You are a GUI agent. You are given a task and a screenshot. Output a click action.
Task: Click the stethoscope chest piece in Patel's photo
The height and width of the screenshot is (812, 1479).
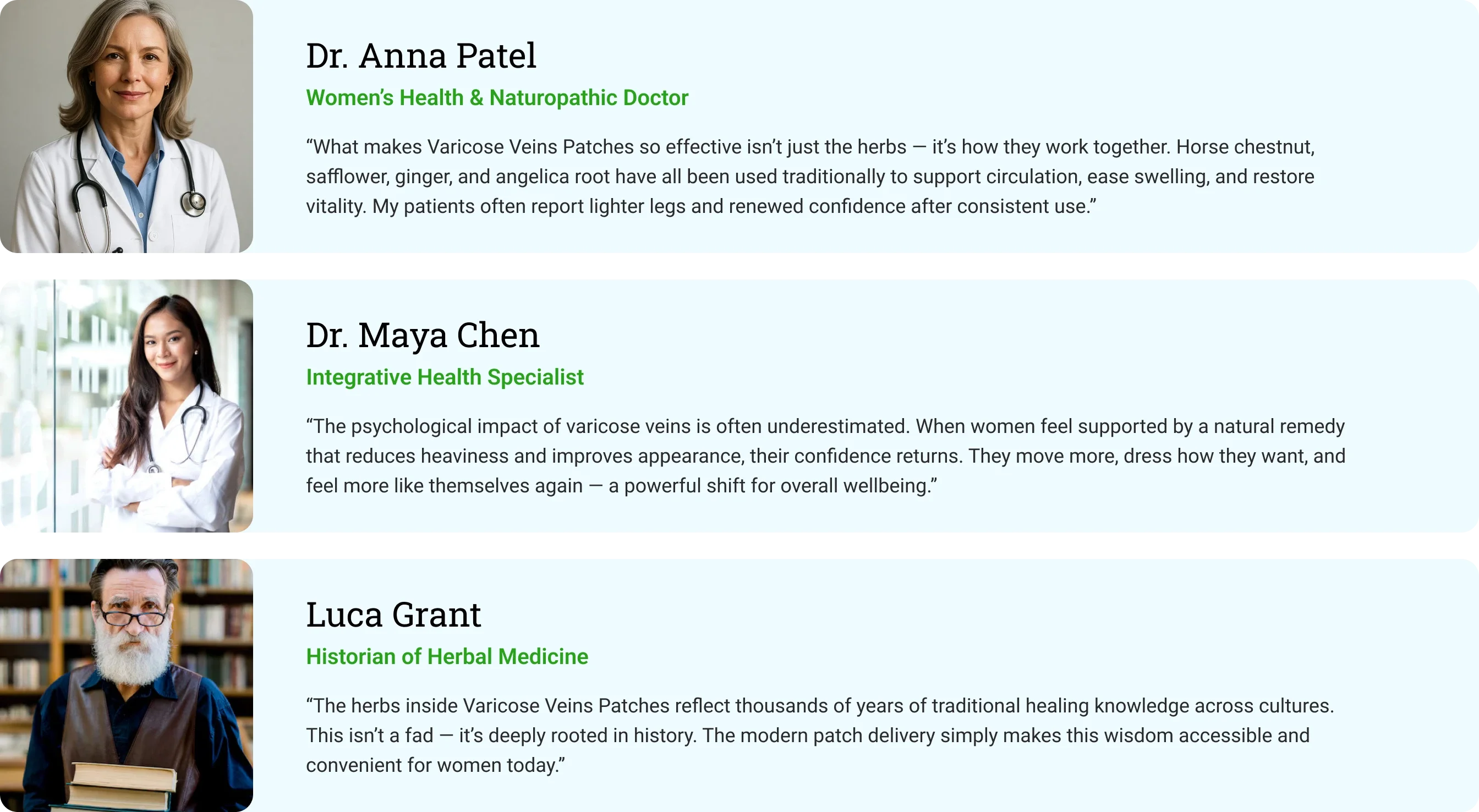click(x=194, y=202)
